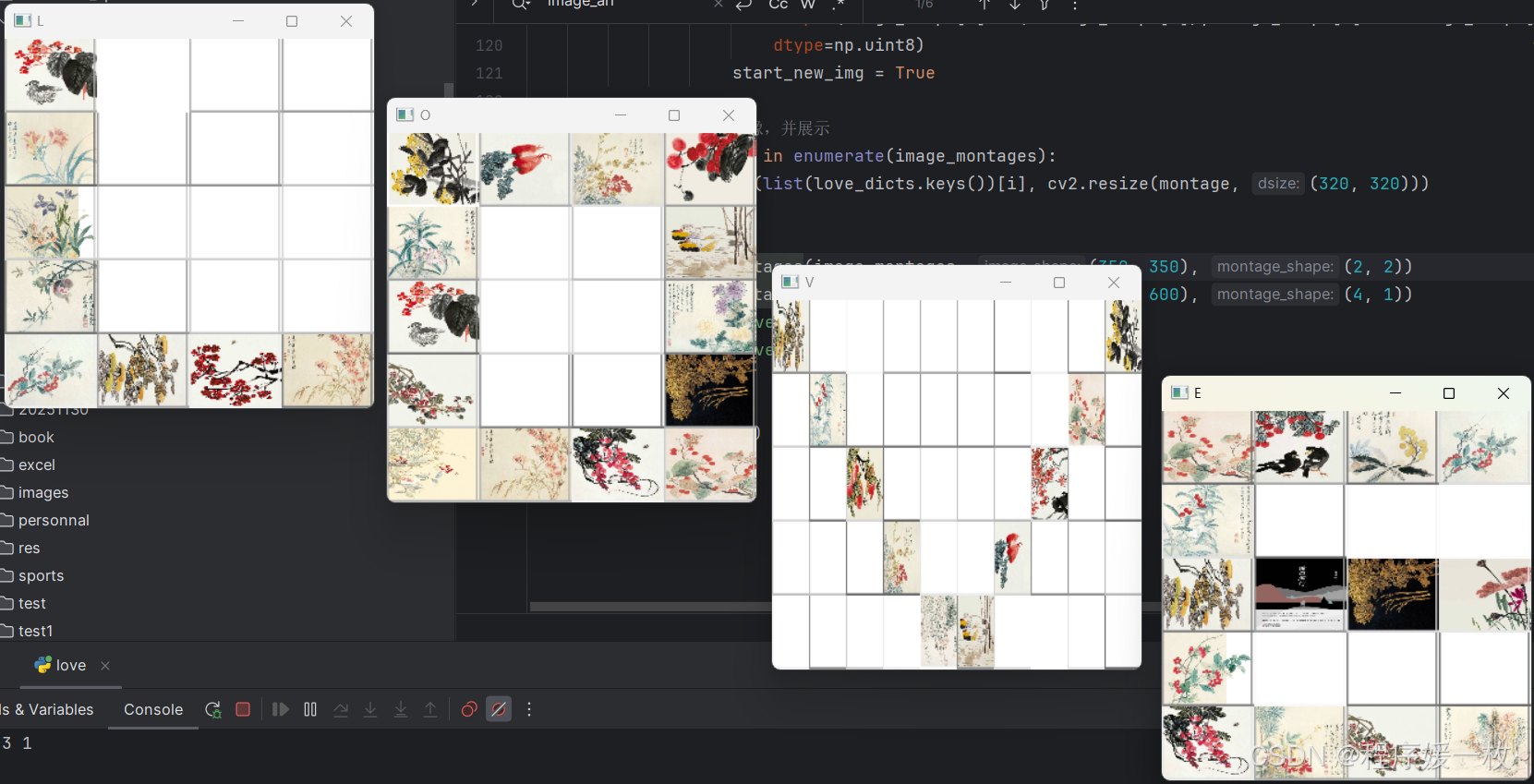Close the L image window

346,20
